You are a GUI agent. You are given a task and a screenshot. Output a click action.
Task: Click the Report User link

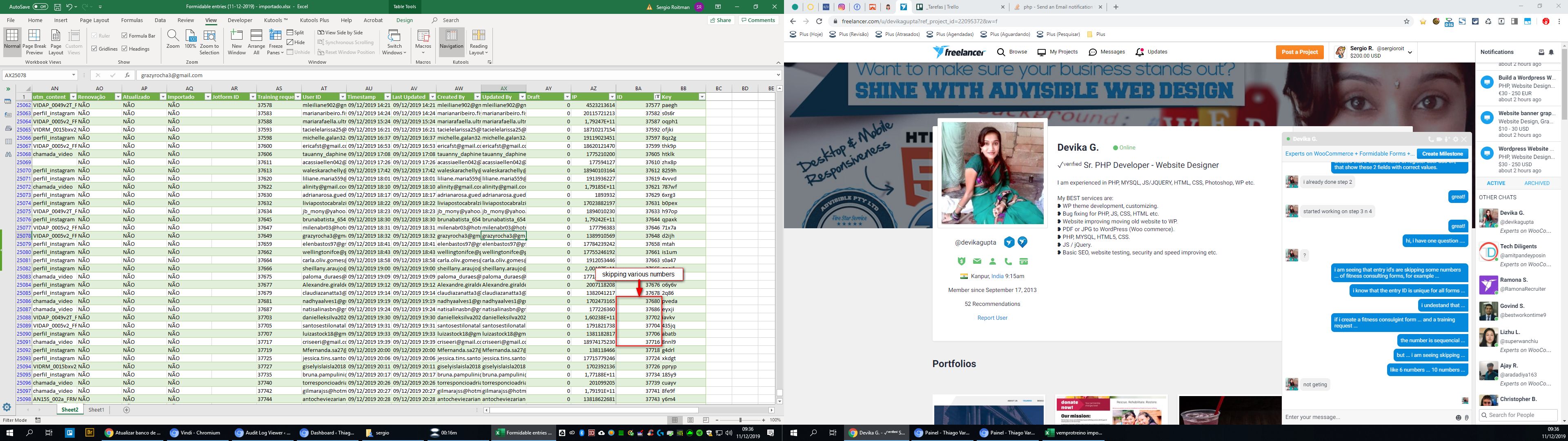point(991,318)
